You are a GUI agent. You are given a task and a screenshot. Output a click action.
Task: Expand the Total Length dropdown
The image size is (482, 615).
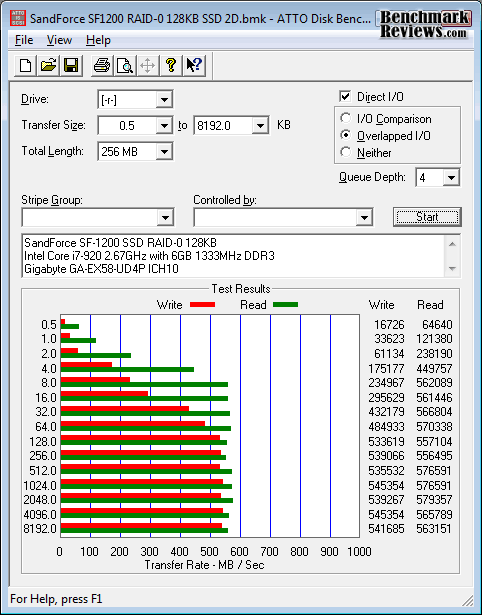164,151
